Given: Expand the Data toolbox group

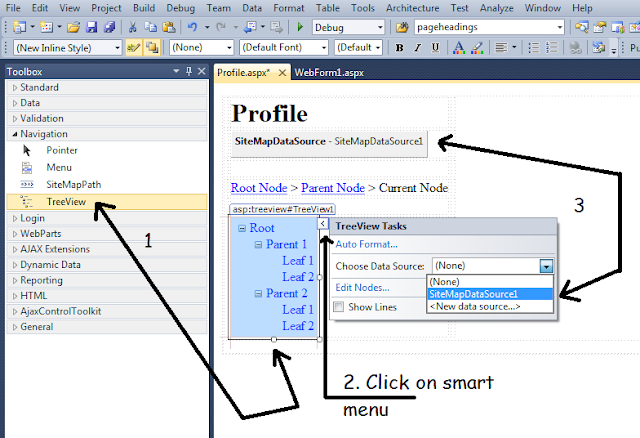Looking at the screenshot, I should pos(15,103).
